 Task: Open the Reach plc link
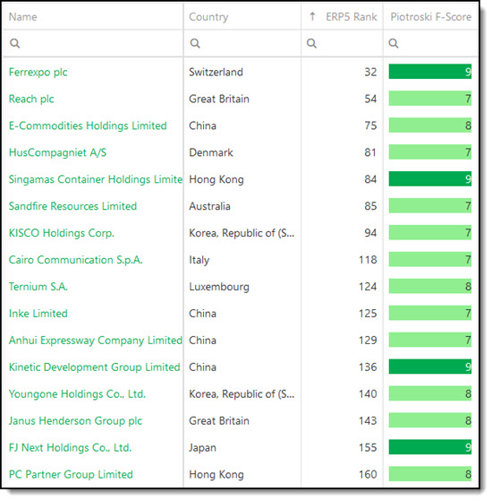pyautogui.click(x=31, y=99)
